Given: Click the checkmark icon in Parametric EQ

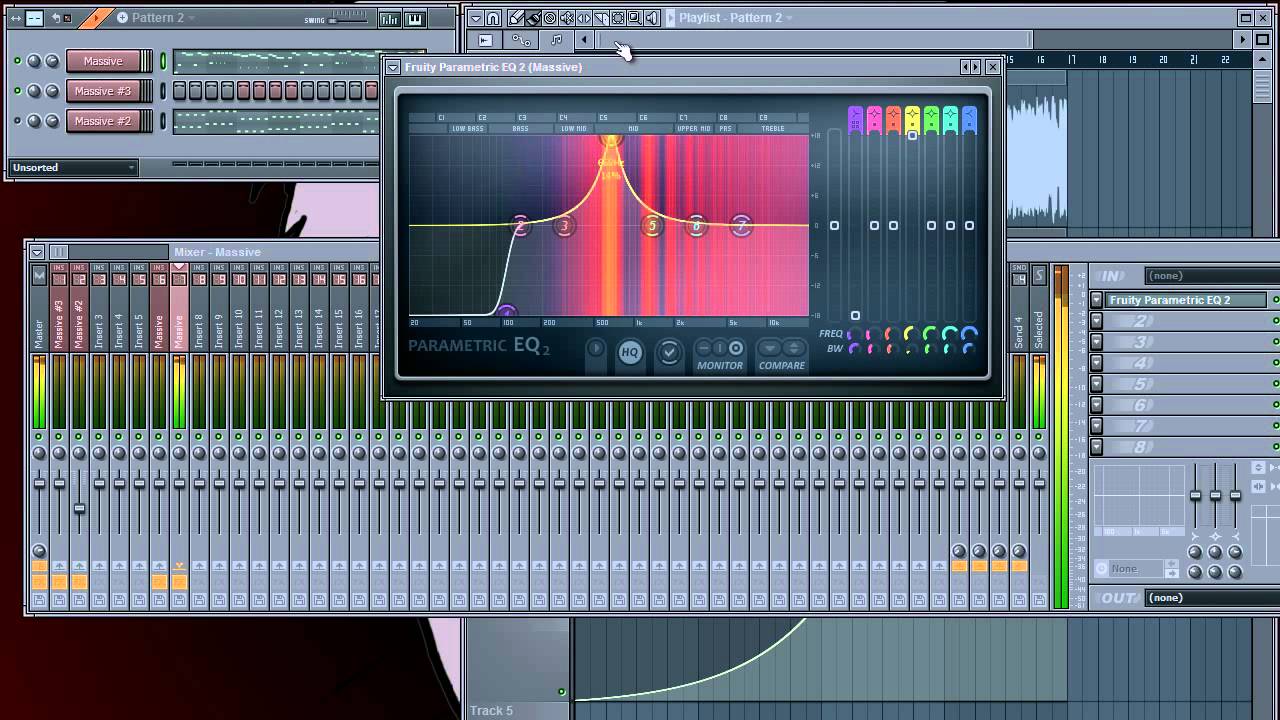Looking at the screenshot, I should 669,351.
